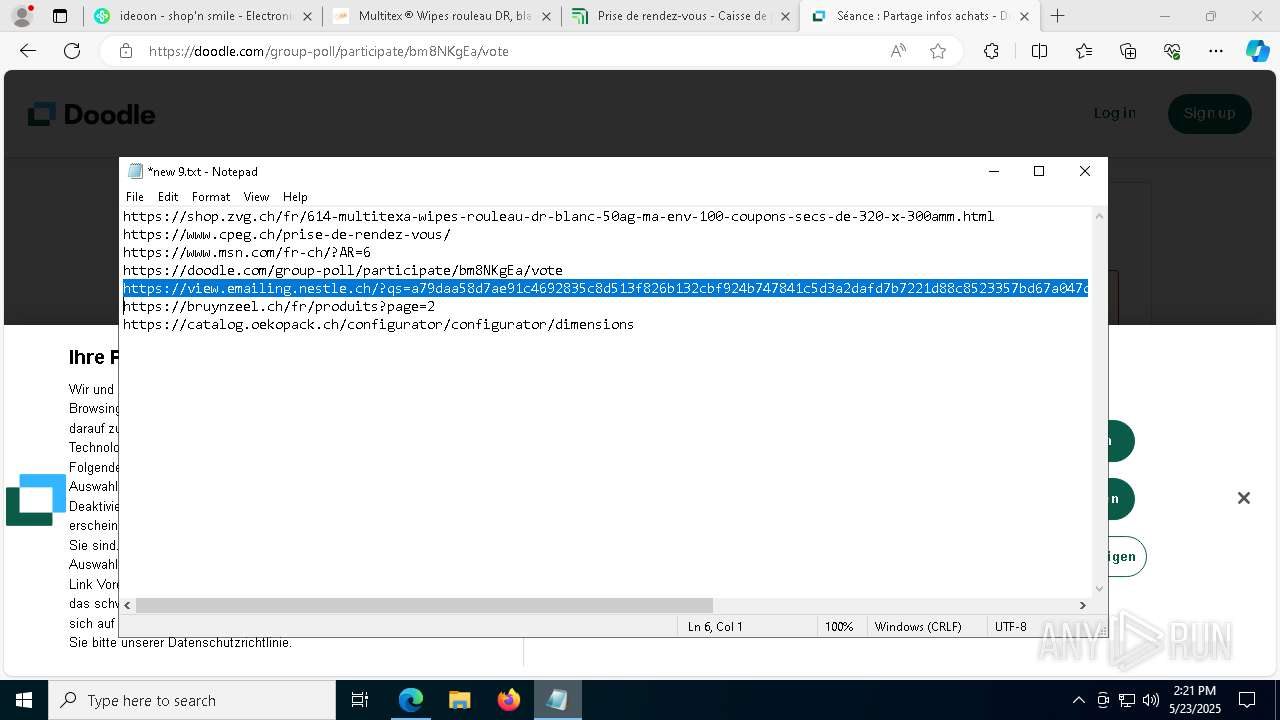This screenshot has width=1280, height=720.
Task: Open Edge tab actions menu icon
Action: (x=60, y=16)
